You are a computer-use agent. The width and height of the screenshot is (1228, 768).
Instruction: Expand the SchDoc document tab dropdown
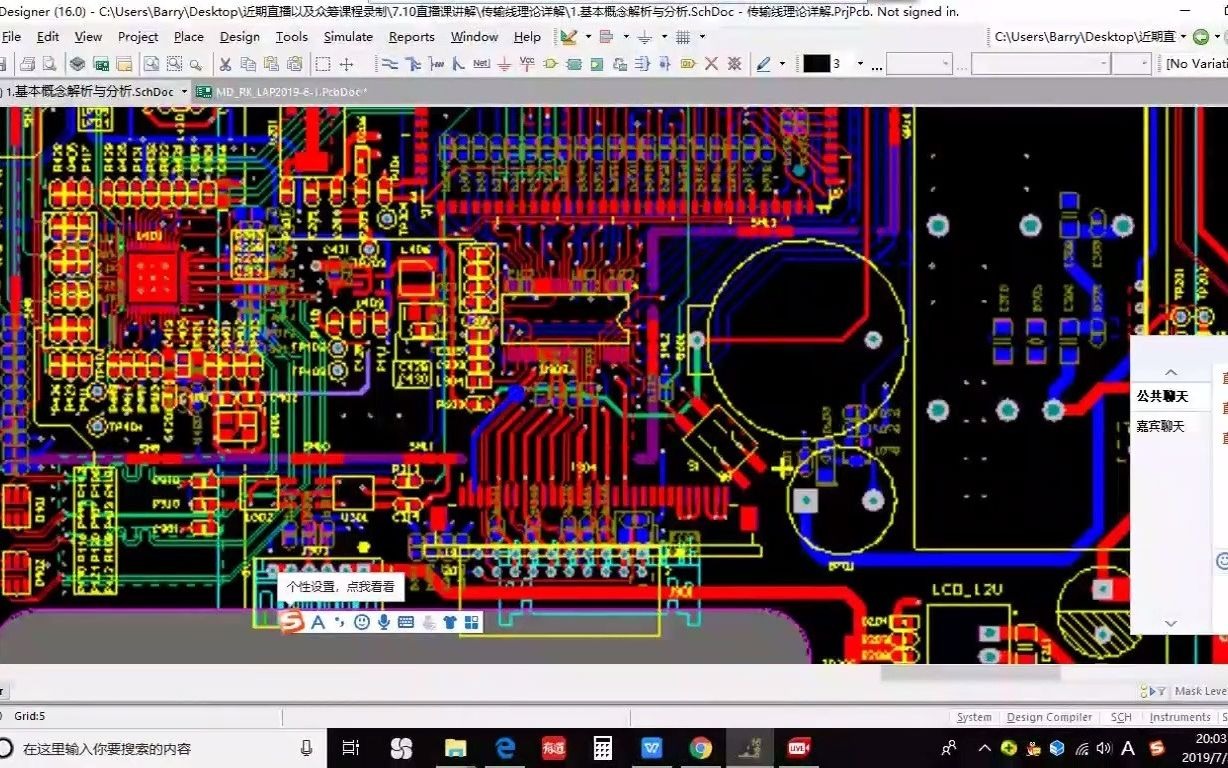click(x=184, y=91)
